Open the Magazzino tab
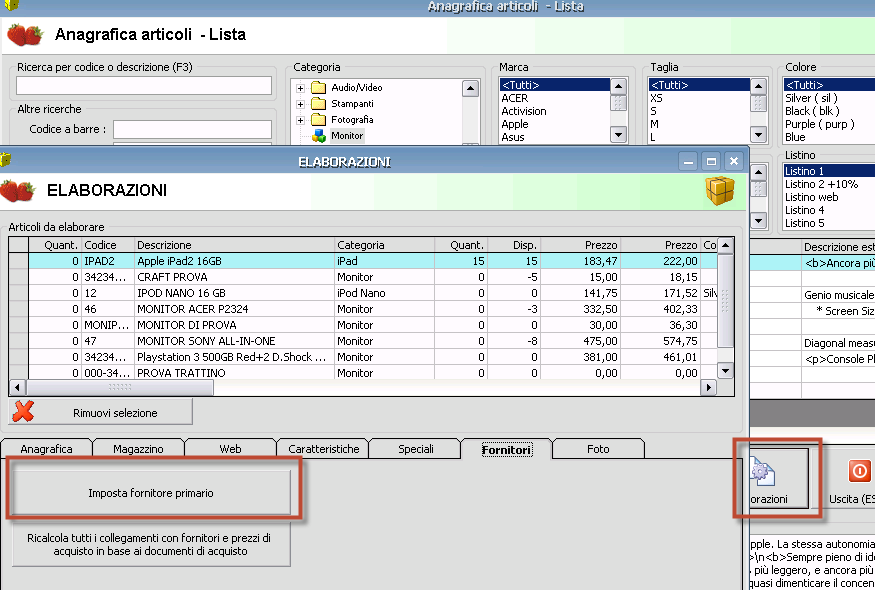This screenshot has height=590, width=875. click(138, 449)
